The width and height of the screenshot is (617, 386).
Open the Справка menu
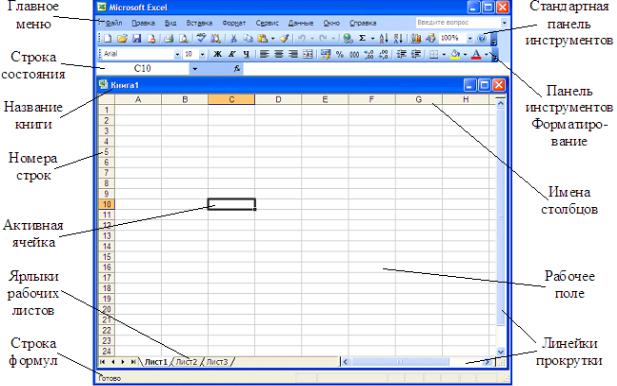(x=363, y=23)
